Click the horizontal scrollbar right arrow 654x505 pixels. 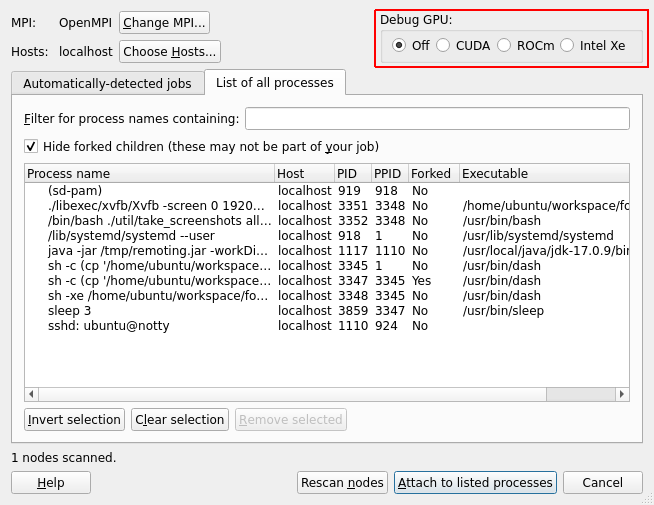point(622,394)
